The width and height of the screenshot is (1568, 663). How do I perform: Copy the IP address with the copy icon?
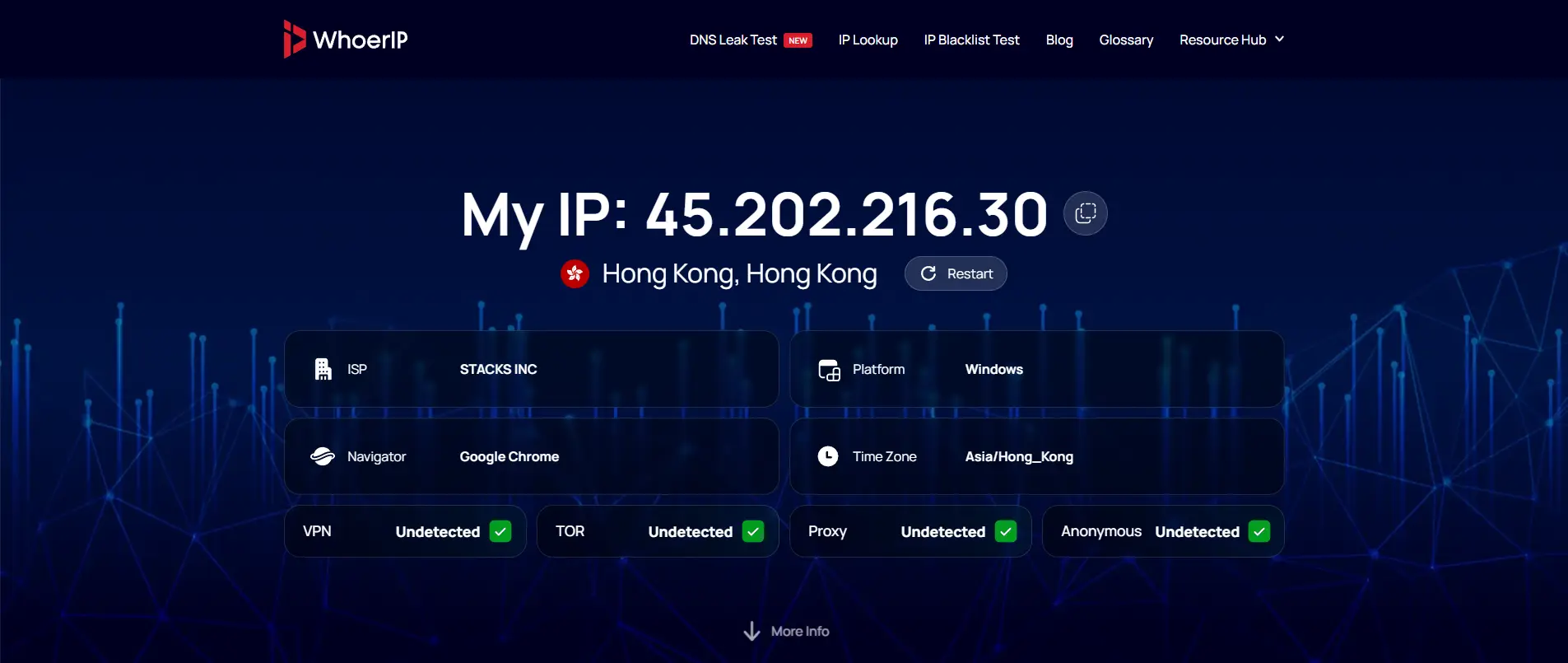click(x=1085, y=213)
